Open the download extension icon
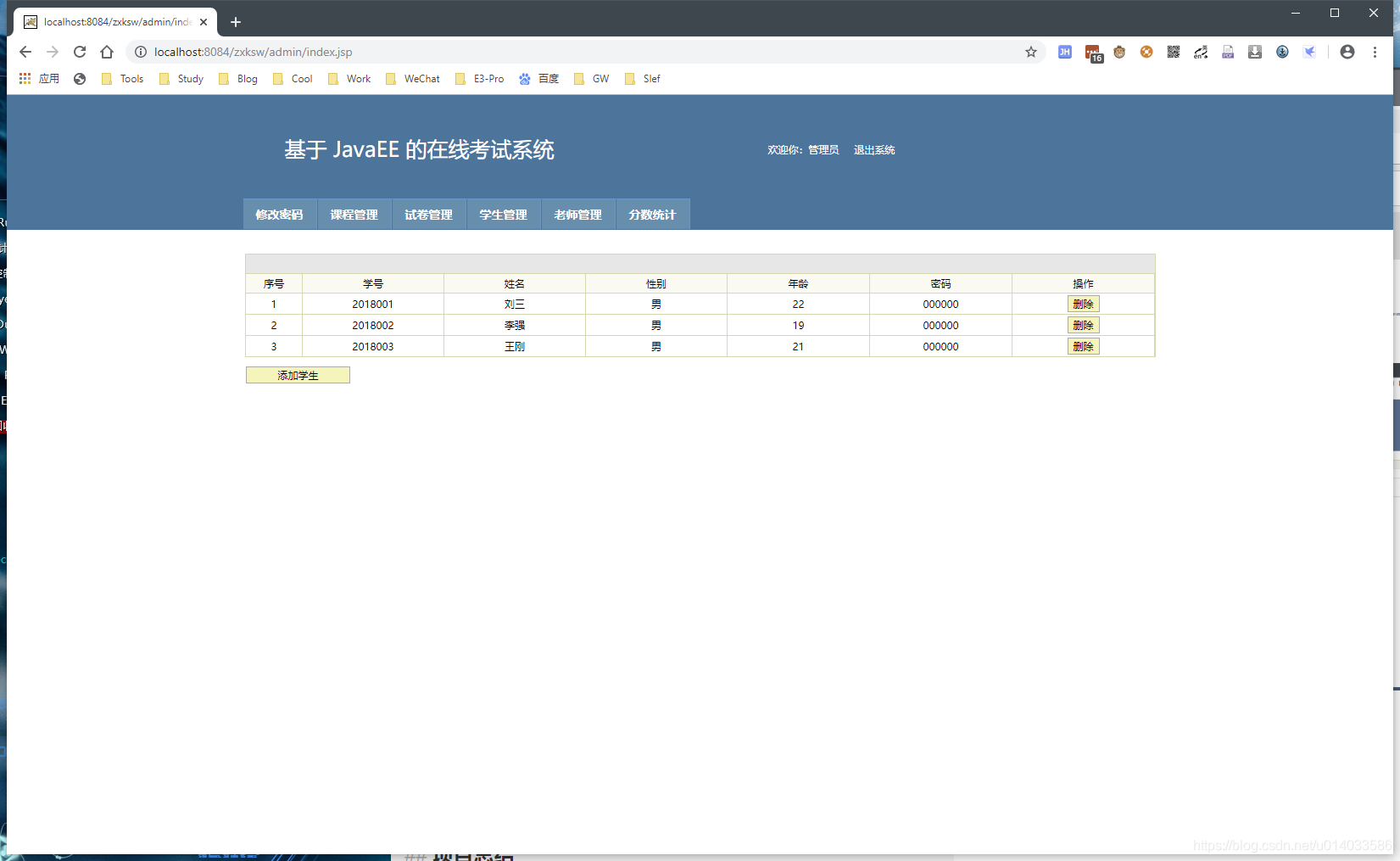 [x=1255, y=52]
